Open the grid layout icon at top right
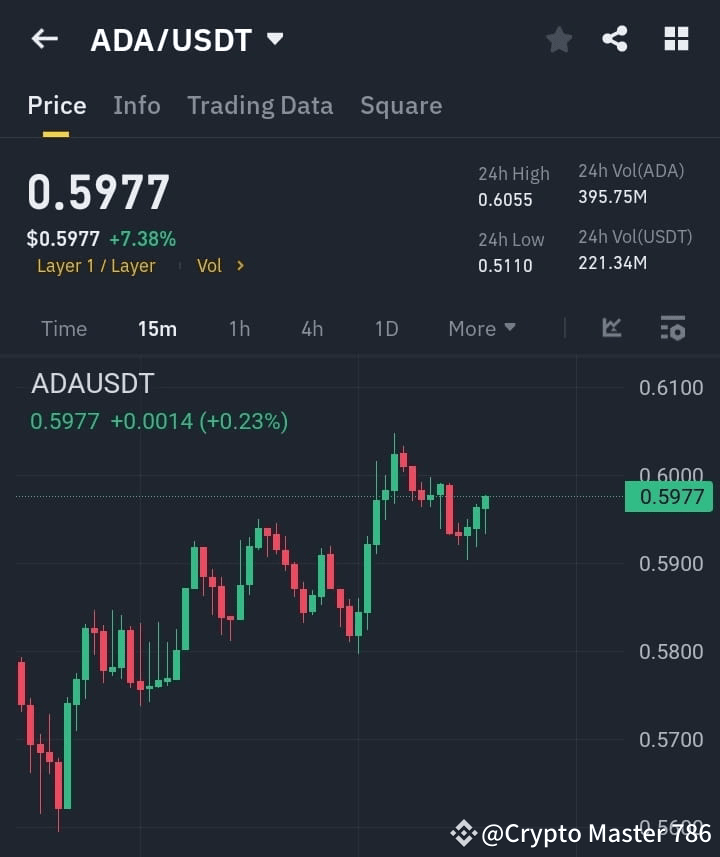 click(x=676, y=39)
